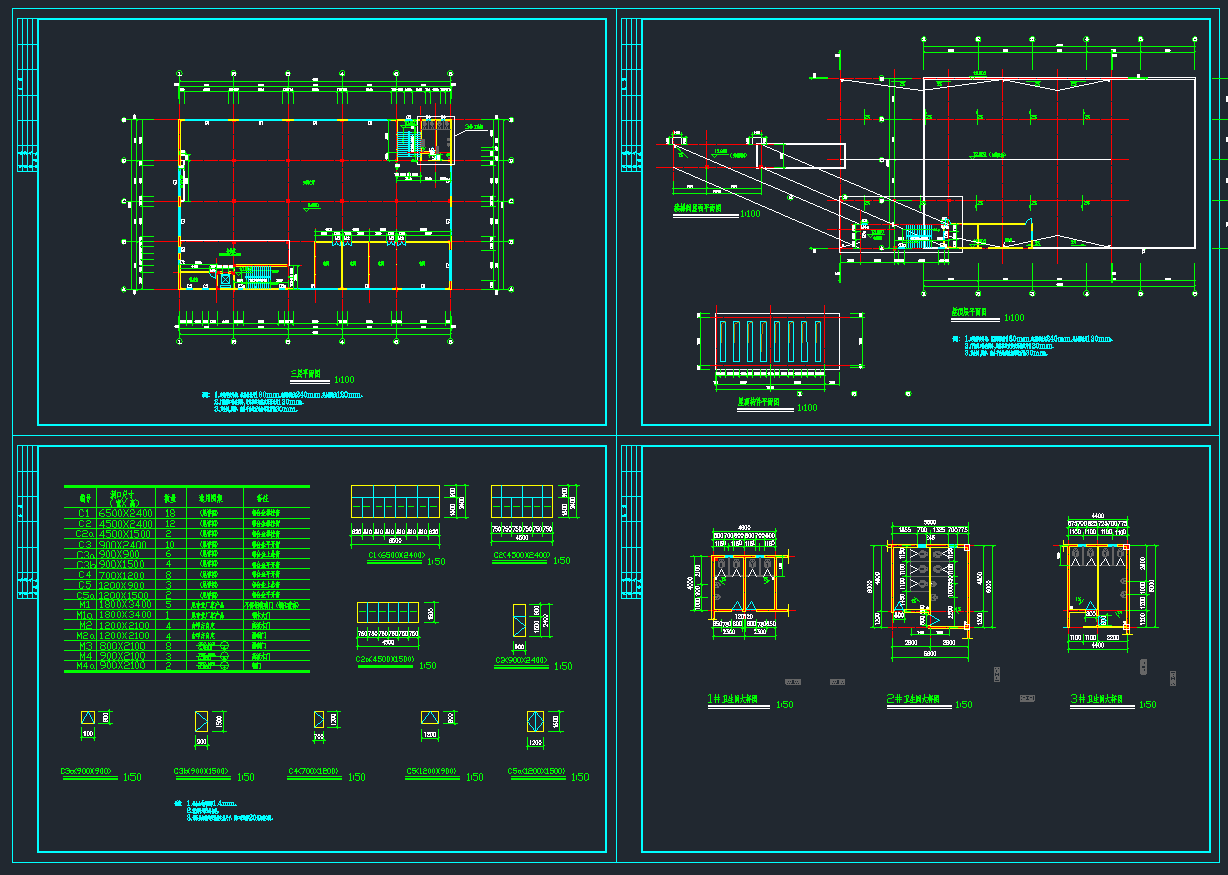1228x875 pixels.
Task: Select the M1 row in schedule table
Action: pyautogui.click(x=186, y=605)
